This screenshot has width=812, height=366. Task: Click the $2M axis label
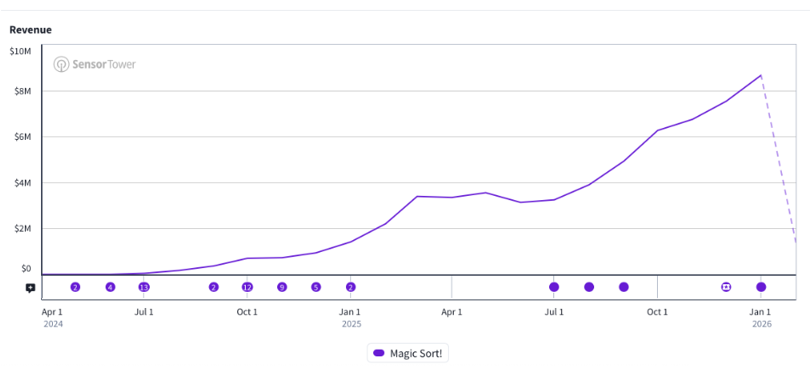pos(22,229)
